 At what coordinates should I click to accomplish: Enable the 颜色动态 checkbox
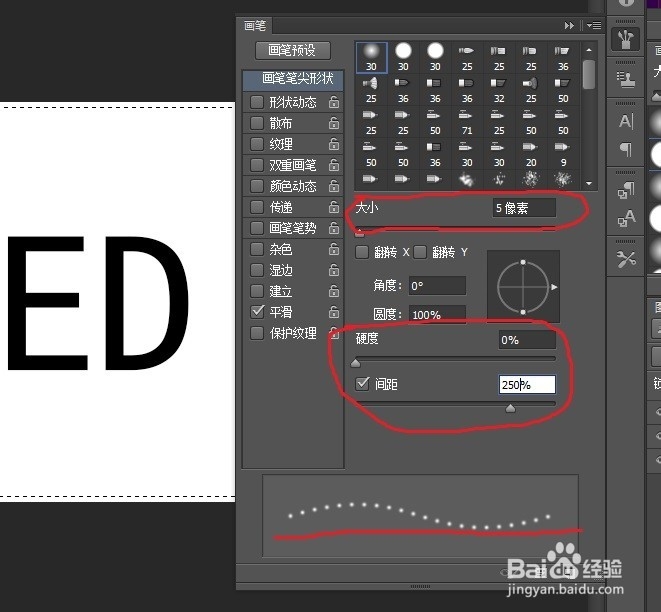point(257,186)
